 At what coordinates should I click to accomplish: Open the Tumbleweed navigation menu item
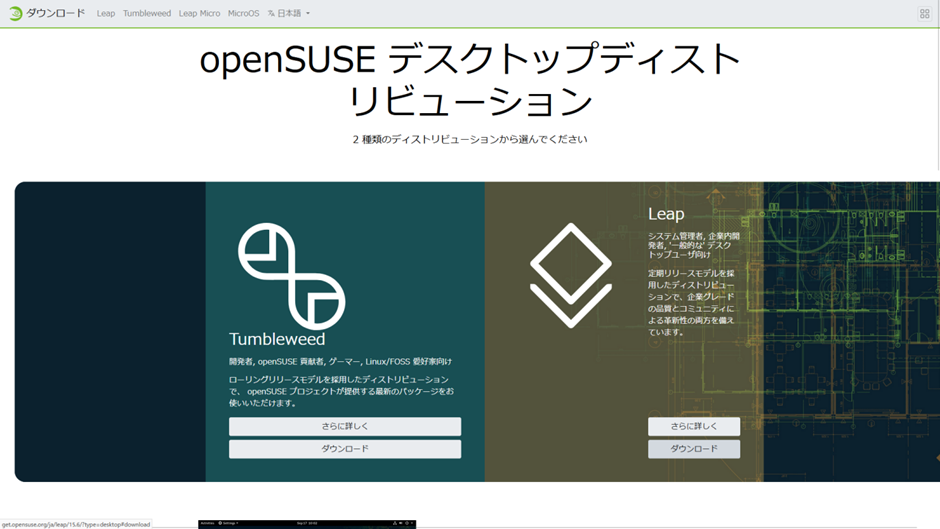147,14
